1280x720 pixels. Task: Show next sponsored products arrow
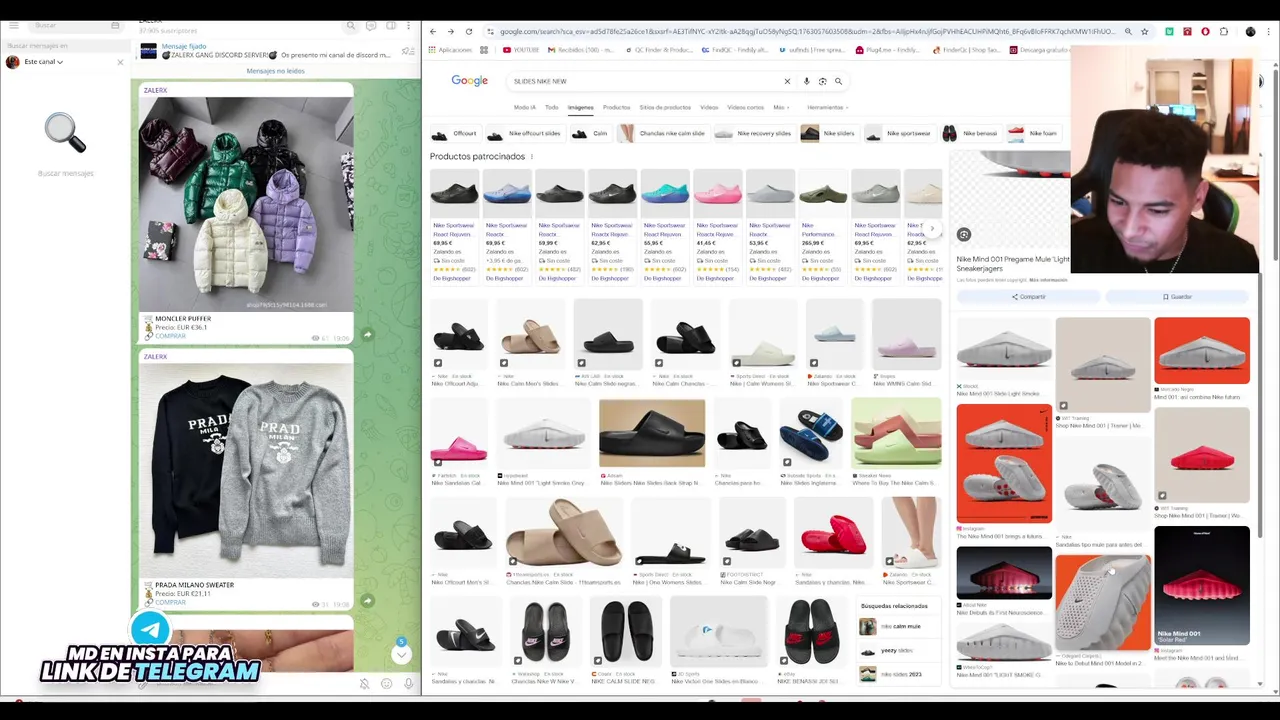pyautogui.click(x=932, y=229)
